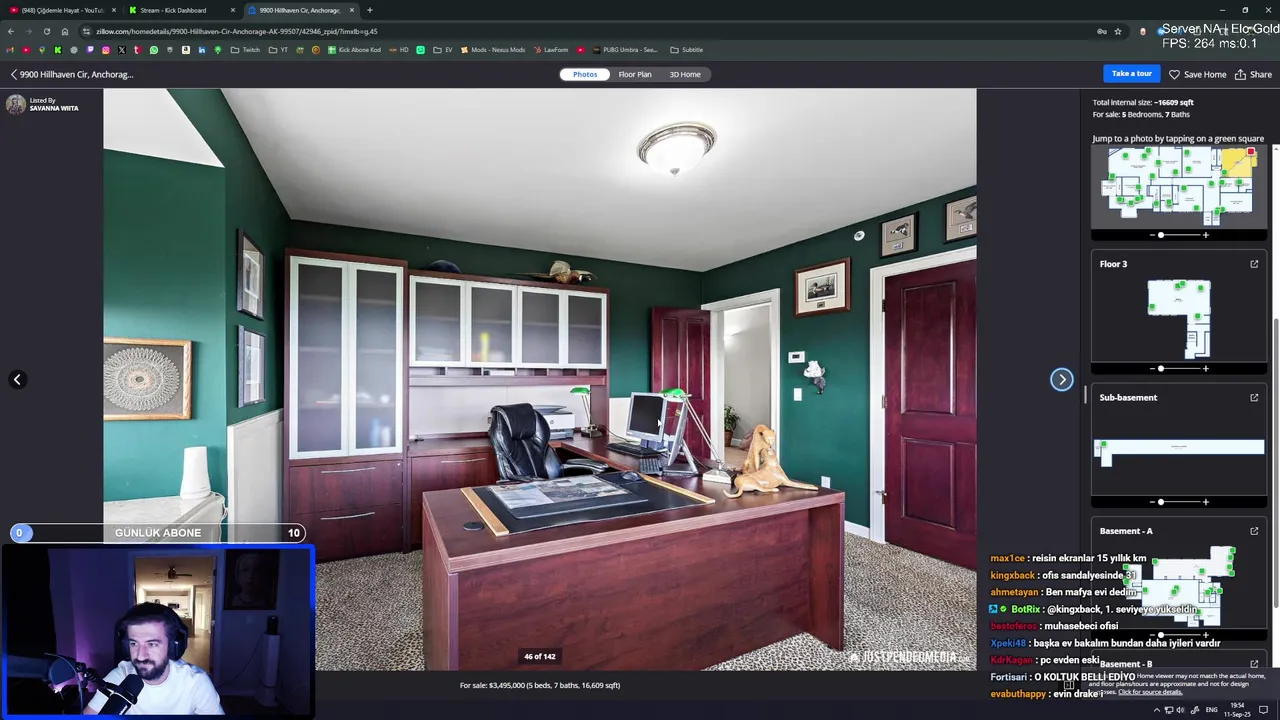Open the Subtitle bookmarks folder
Screen dimensions: 1280x720
click(x=687, y=50)
